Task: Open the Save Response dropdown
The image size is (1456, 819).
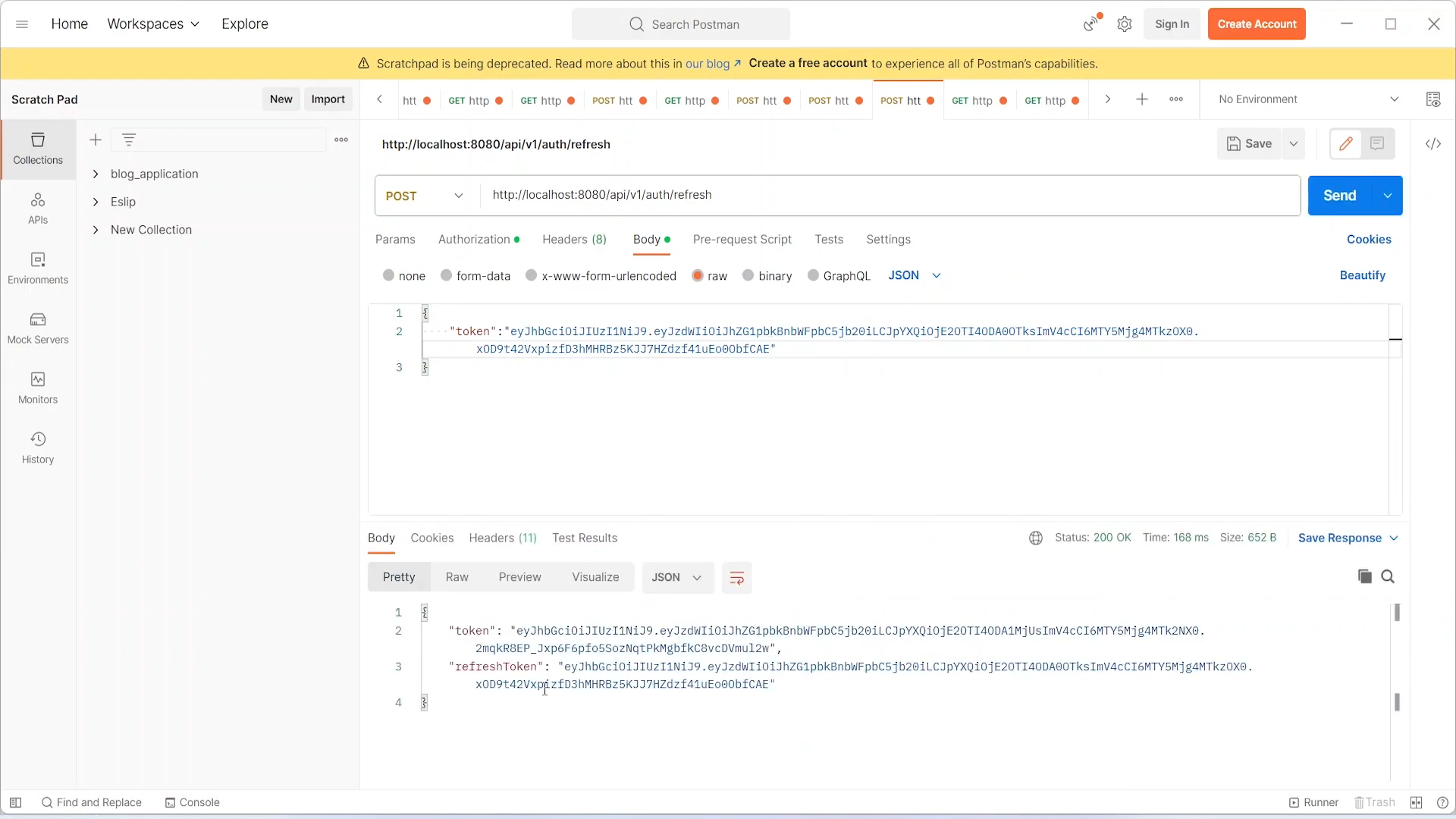Action: coord(1348,538)
